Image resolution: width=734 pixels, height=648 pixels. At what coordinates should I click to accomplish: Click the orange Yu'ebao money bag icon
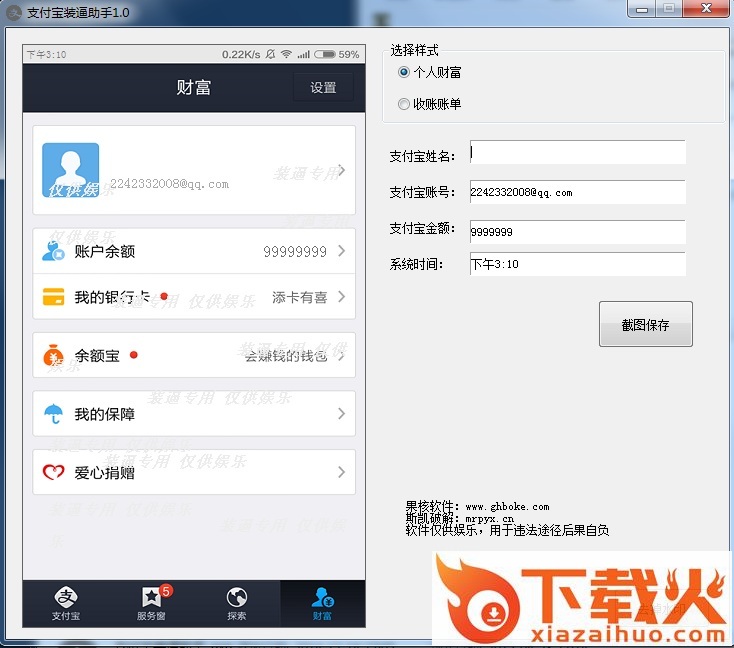tap(53, 355)
